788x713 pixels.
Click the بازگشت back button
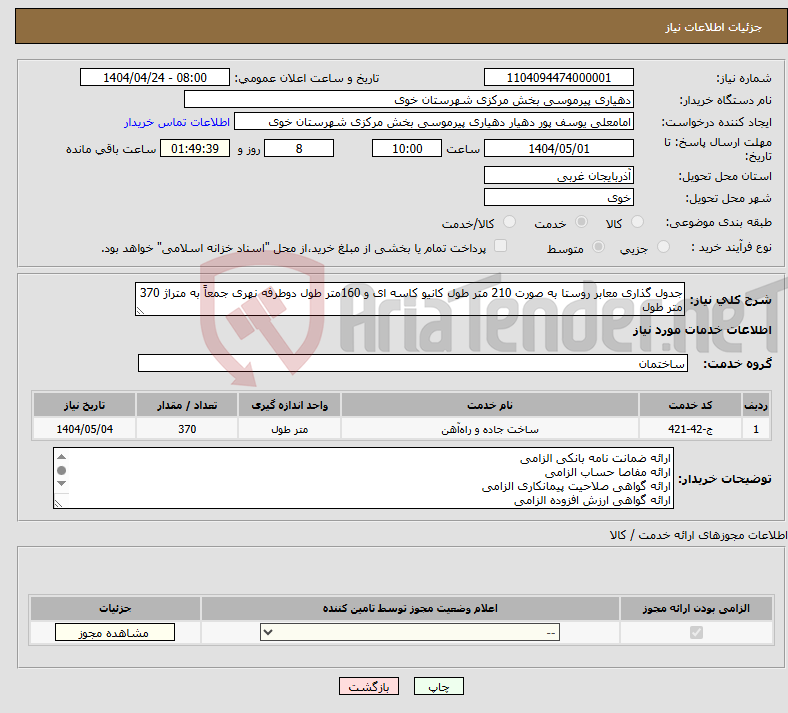coord(369,686)
